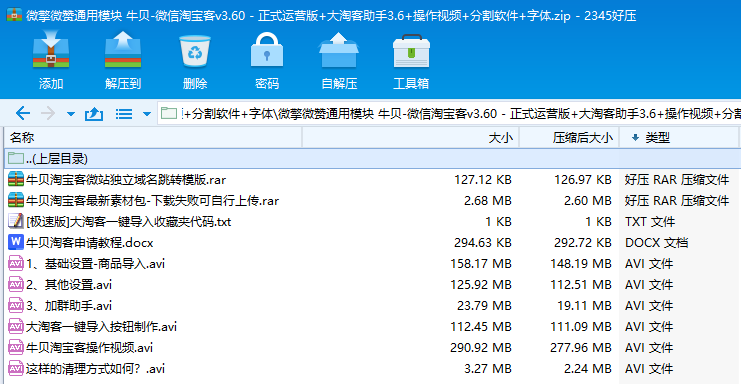Click the 127.12 KB size cell
The width and height of the screenshot is (741, 384).
[x=483, y=179]
